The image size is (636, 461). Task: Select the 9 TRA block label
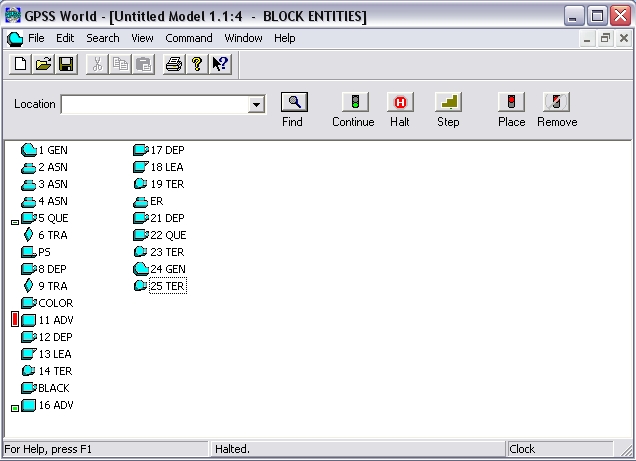pyautogui.click(x=53, y=286)
